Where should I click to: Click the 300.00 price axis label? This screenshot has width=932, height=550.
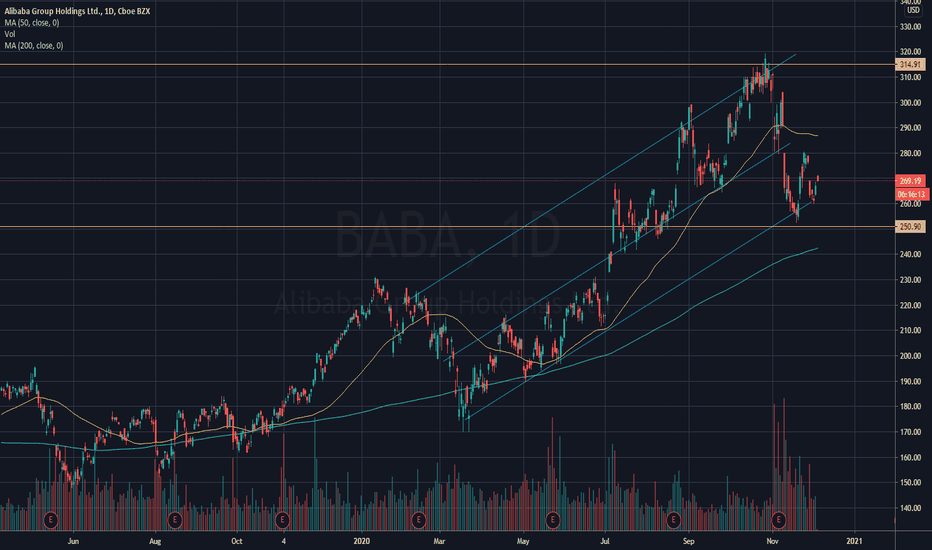[x=911, y=103]
